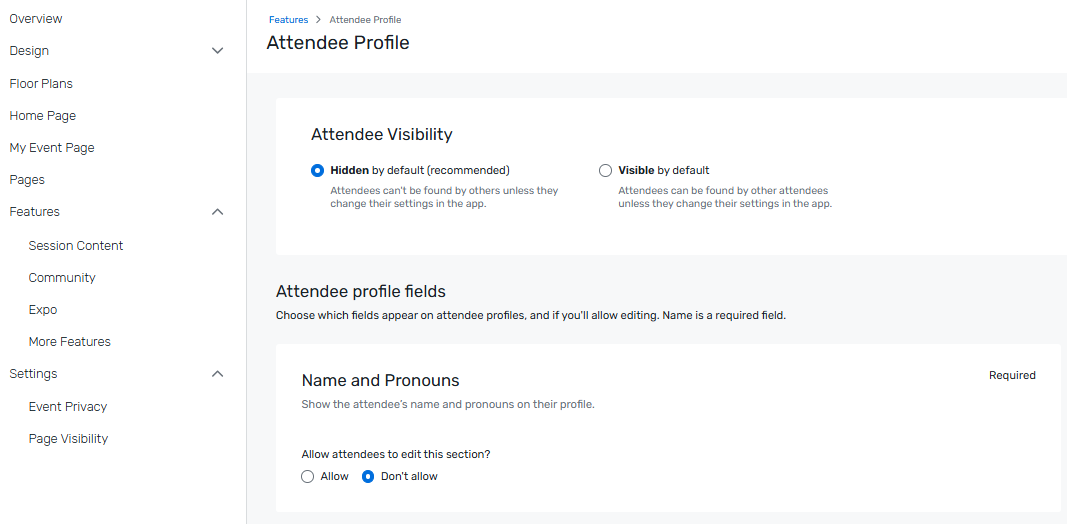Click the Features breadcrumb link
Viewport: 1067px width, 524px height.
(x=288, y=20)
